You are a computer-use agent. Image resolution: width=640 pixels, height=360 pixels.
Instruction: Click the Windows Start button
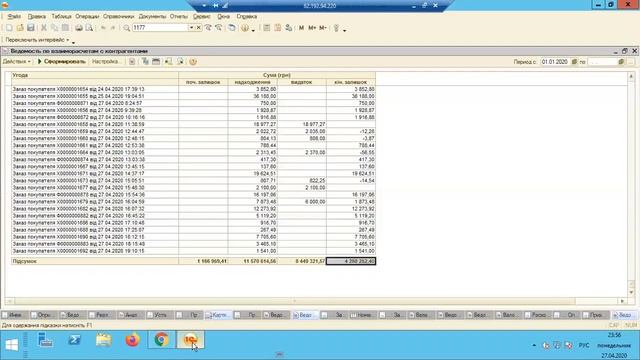[x=11, y=345]
